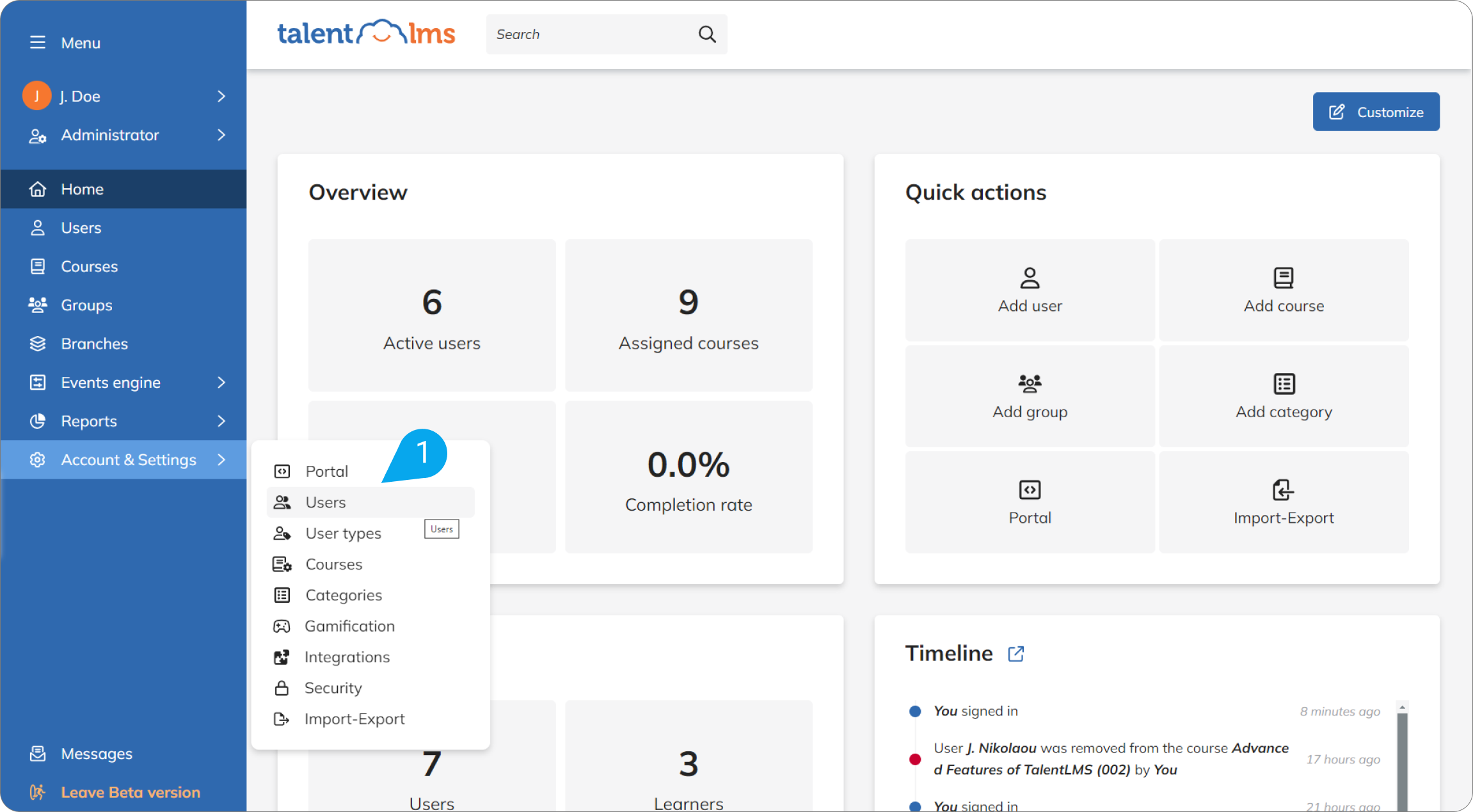Click the Integrations puzzle icon

click(x=282, y=657)
